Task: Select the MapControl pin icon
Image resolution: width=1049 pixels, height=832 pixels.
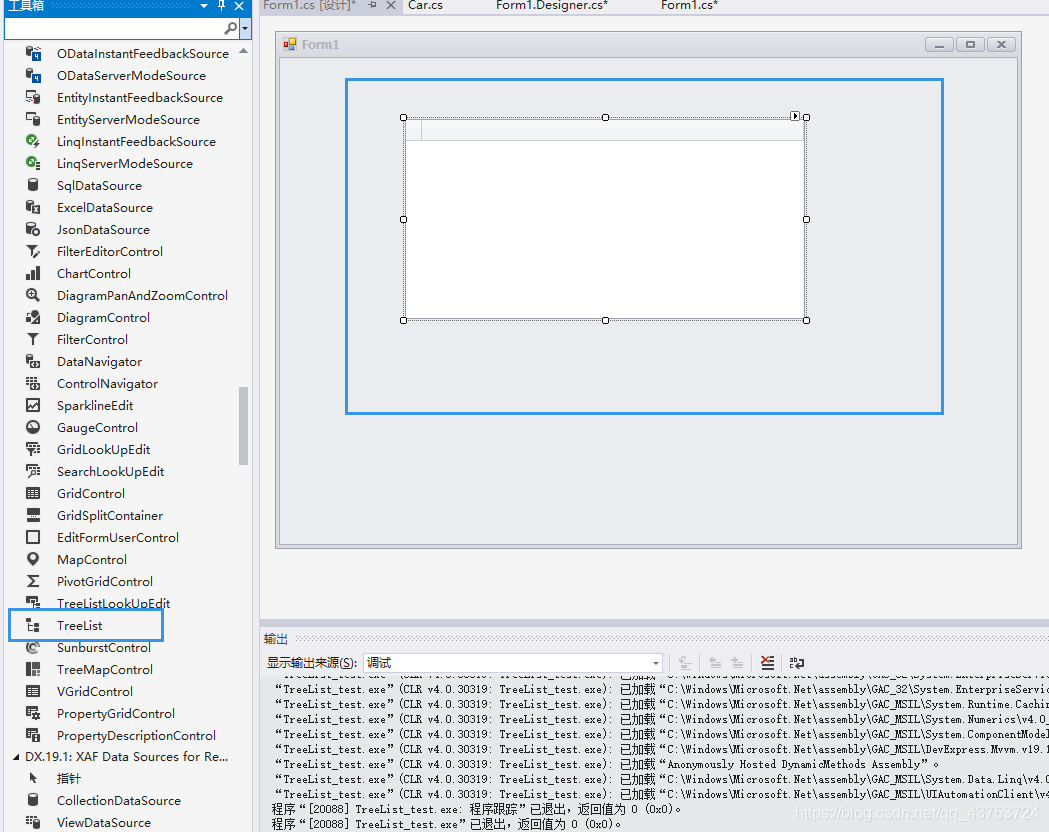Action: tap(33, 559)
